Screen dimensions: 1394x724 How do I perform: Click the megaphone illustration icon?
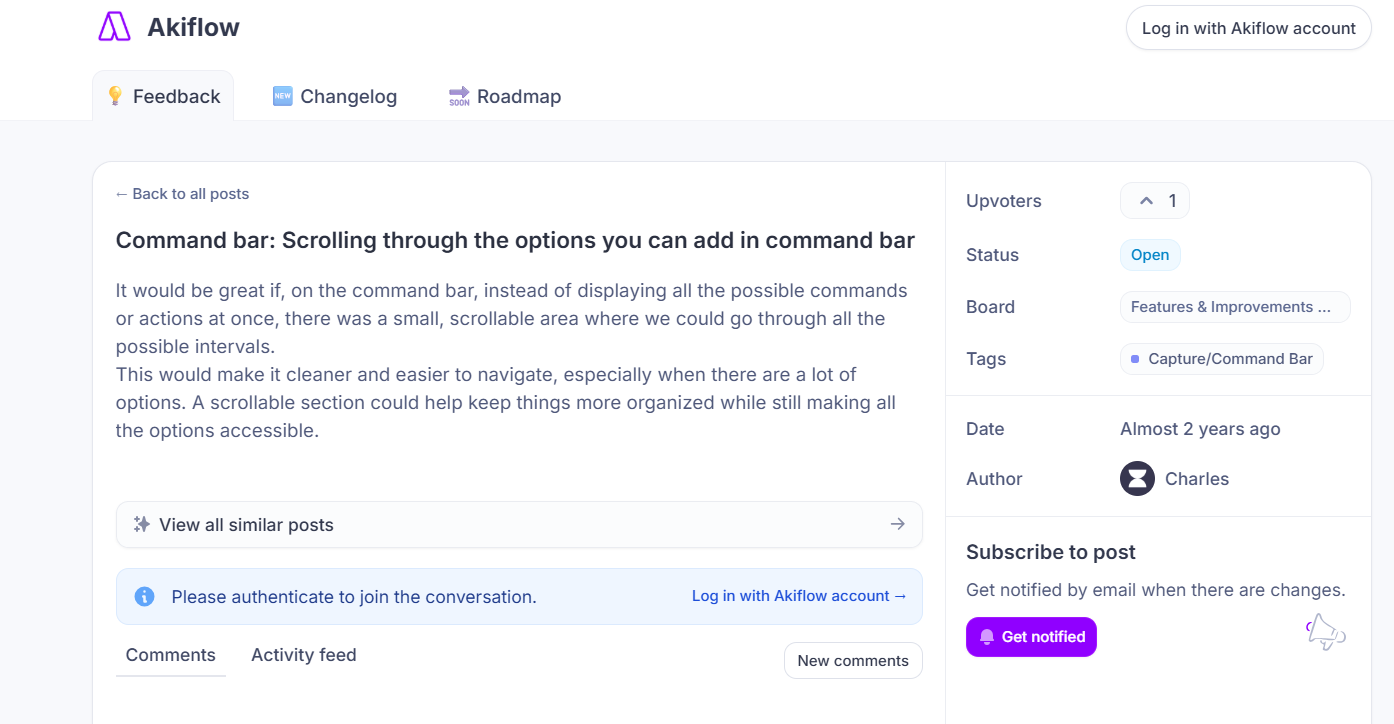pyautogui.click(x=1325, y=632)
